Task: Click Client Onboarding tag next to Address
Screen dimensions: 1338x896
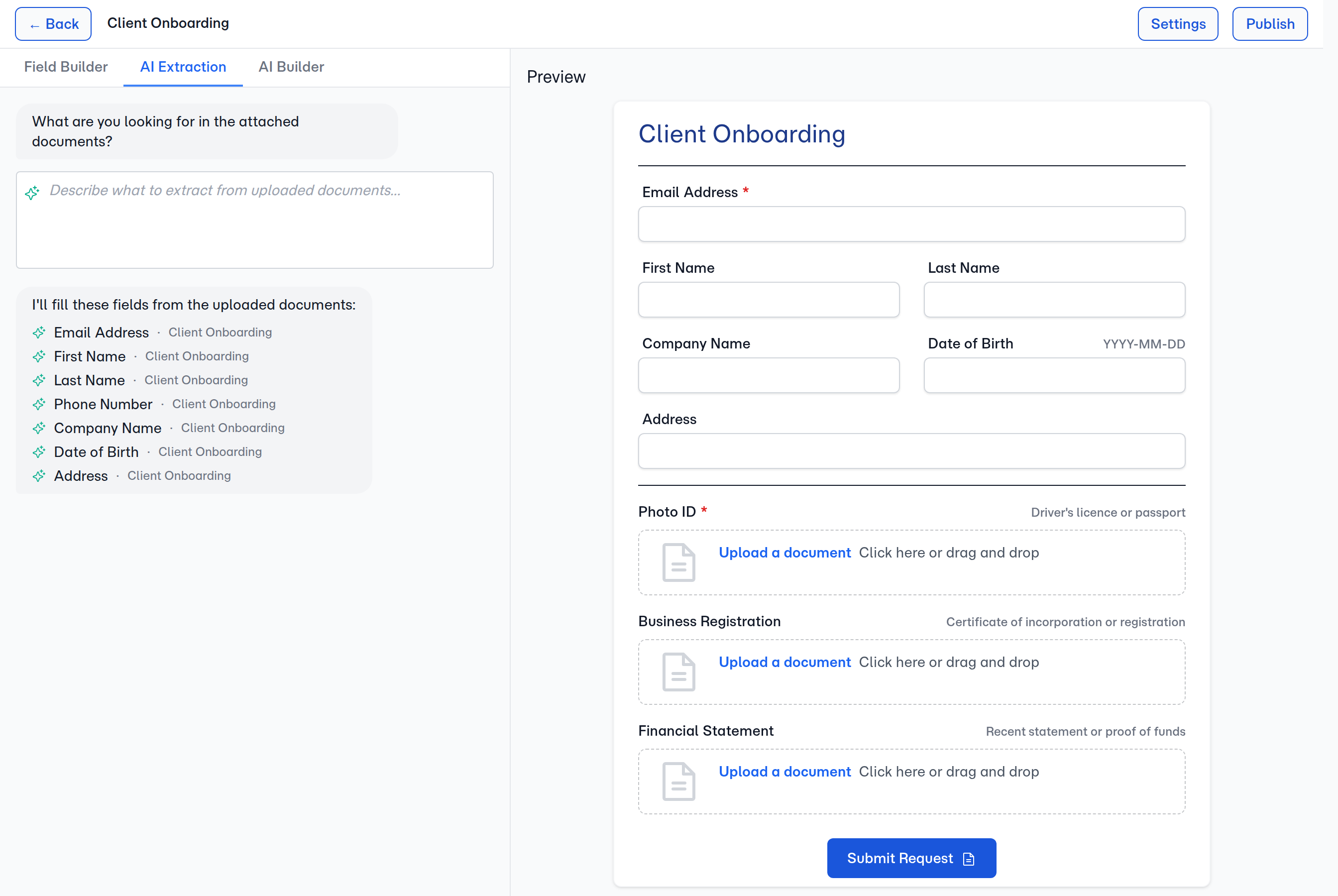Action: [x=179, y=476]
